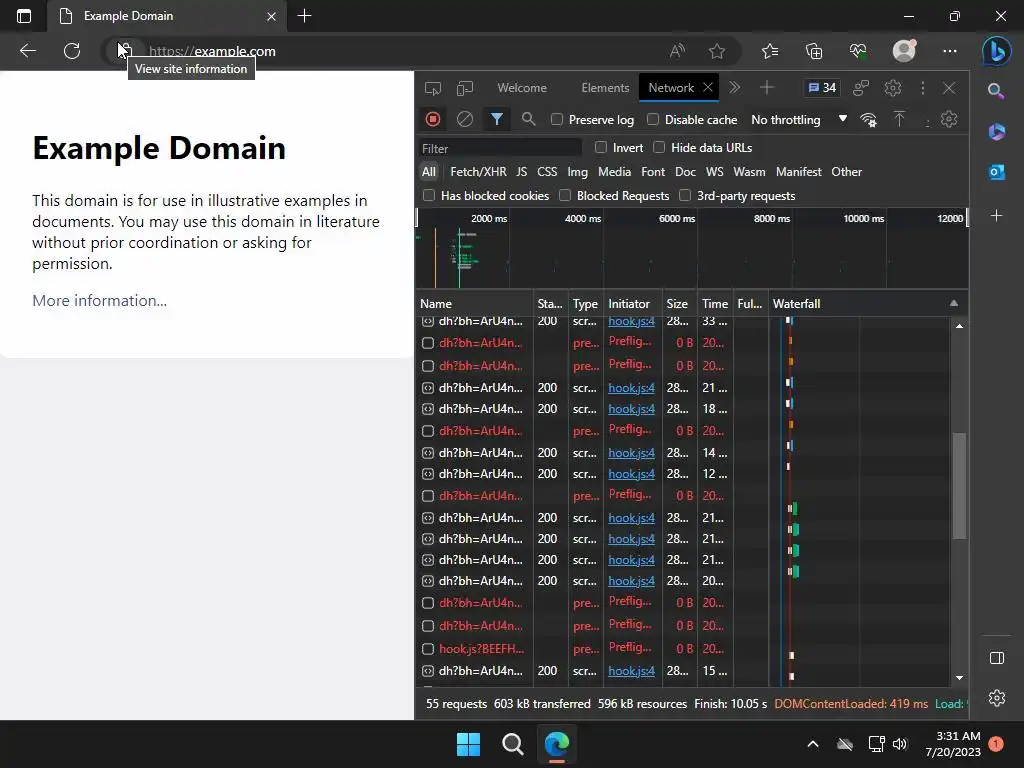Open Windows taskbar search
This screenshot has height=768, width=1024.
coord(513,744)
